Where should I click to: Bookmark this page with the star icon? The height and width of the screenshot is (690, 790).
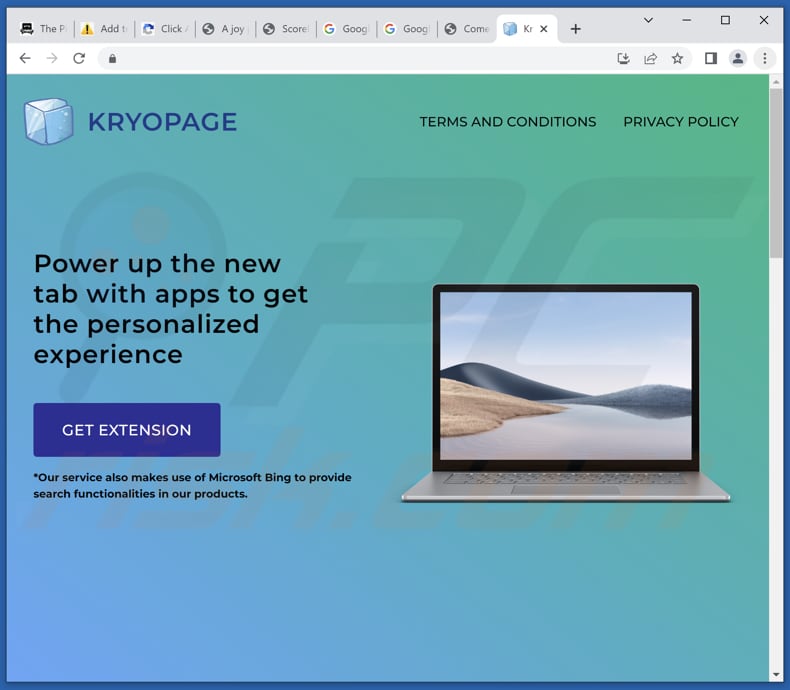coord(677,58)
